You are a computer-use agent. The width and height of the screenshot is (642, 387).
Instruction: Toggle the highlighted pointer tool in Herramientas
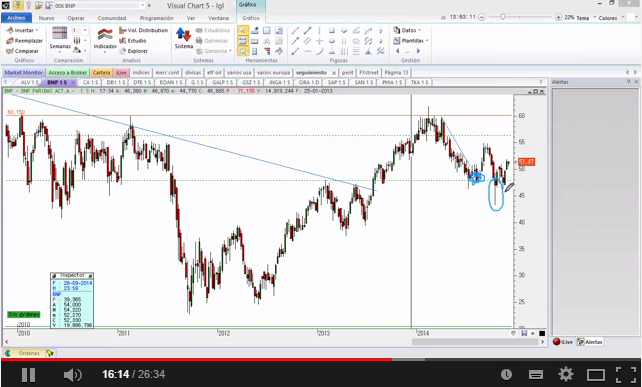point(243,30)
